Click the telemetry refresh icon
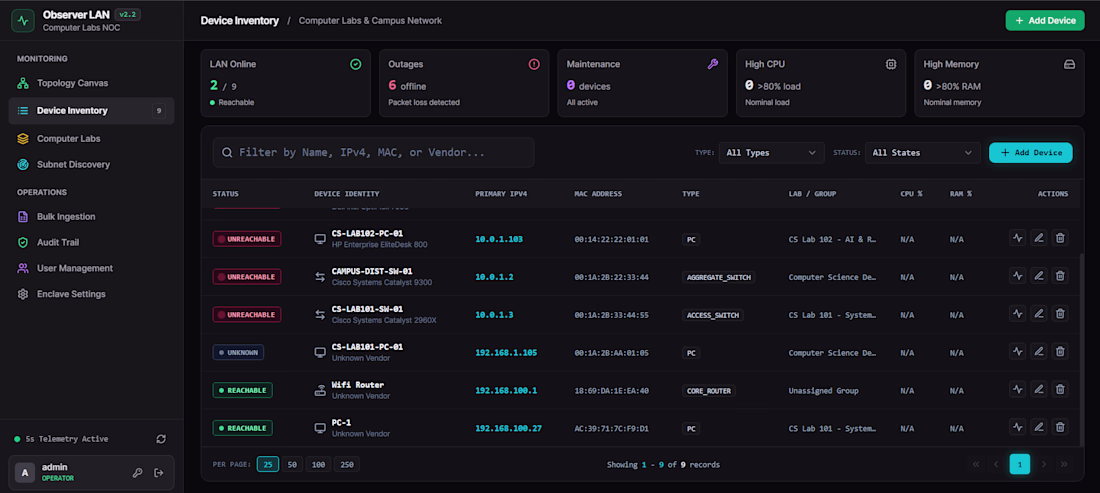 [x=161, y=439]
